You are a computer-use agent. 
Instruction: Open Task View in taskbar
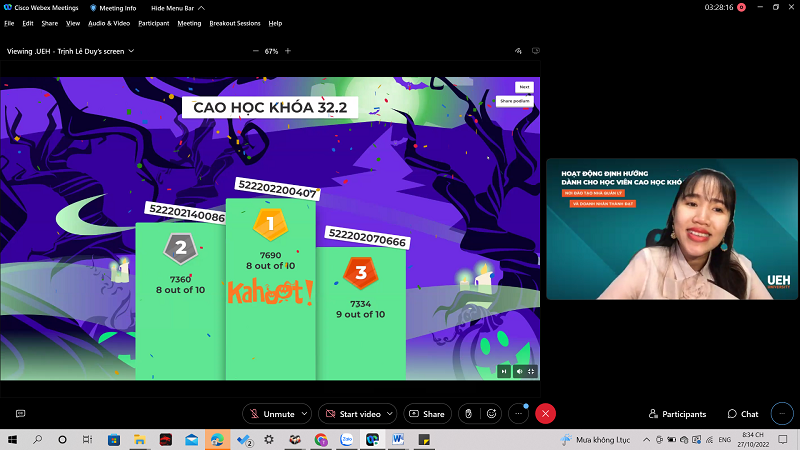(87, 440)
